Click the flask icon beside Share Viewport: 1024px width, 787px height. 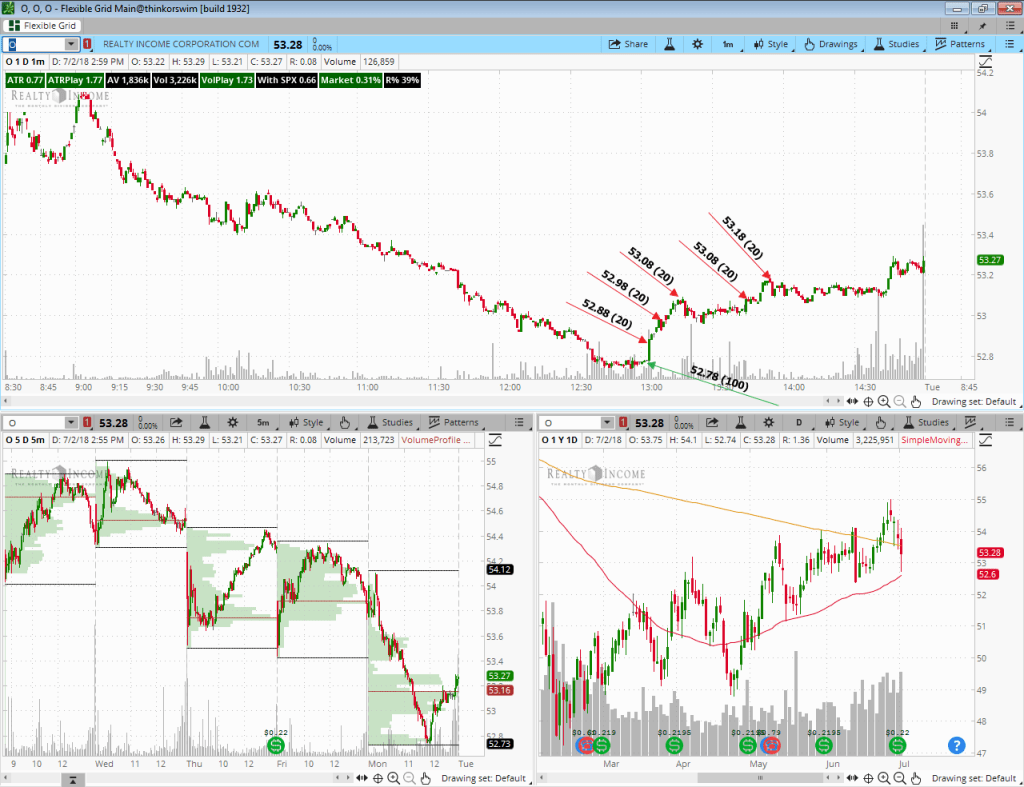click(670, 44)
